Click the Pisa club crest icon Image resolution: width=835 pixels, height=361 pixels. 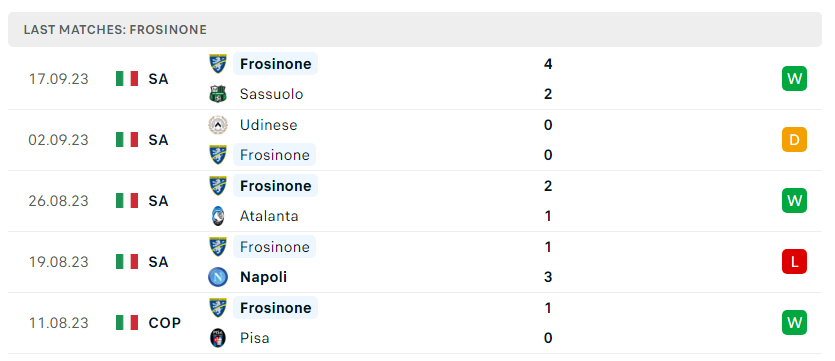[217, 338]
